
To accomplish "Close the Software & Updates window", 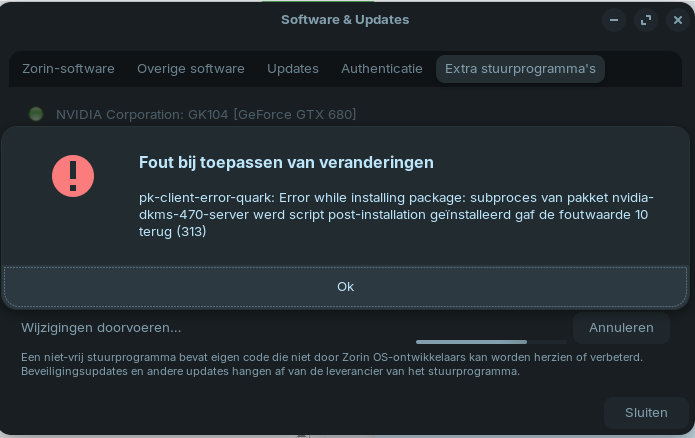I will pyautogui.click(x=677, y=20).
